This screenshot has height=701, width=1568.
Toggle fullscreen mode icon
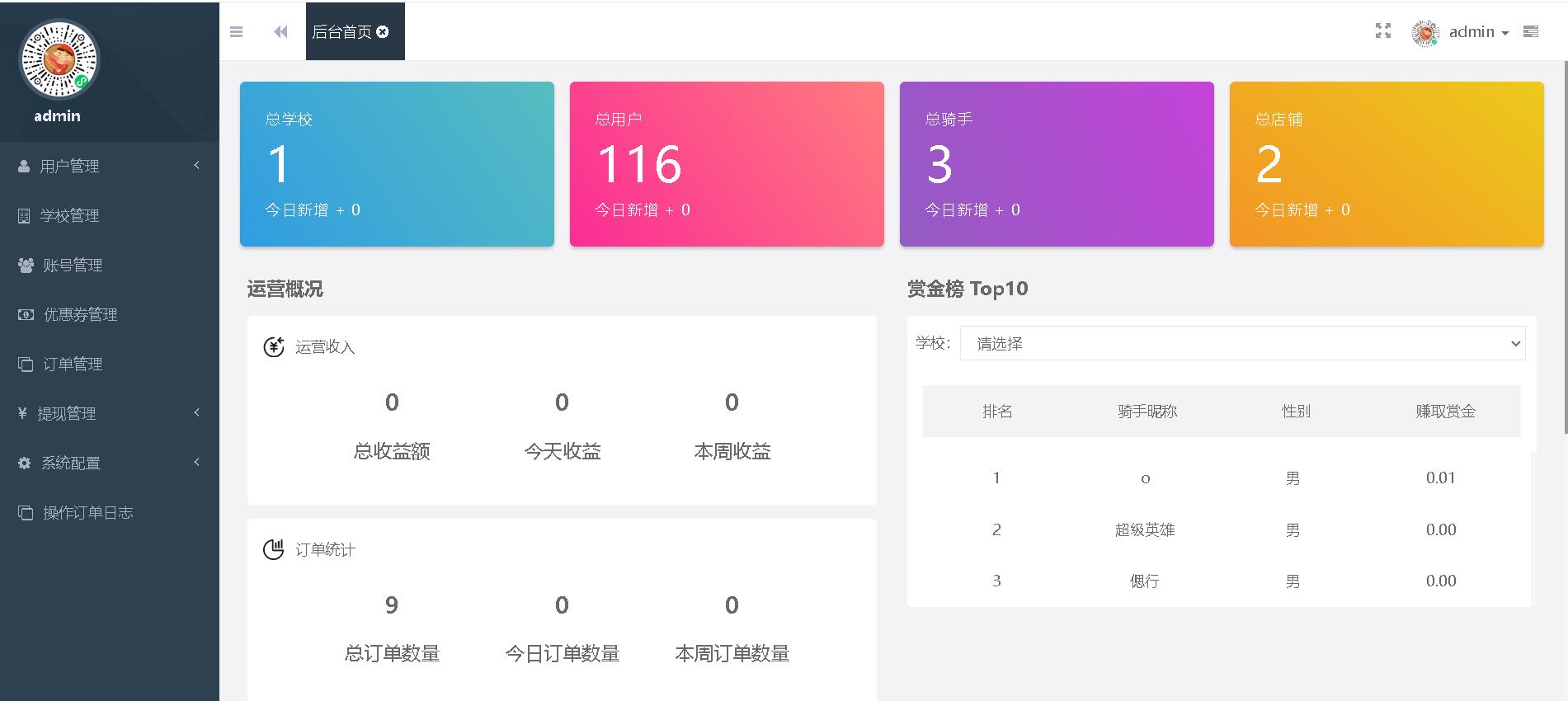point(1383,31)
